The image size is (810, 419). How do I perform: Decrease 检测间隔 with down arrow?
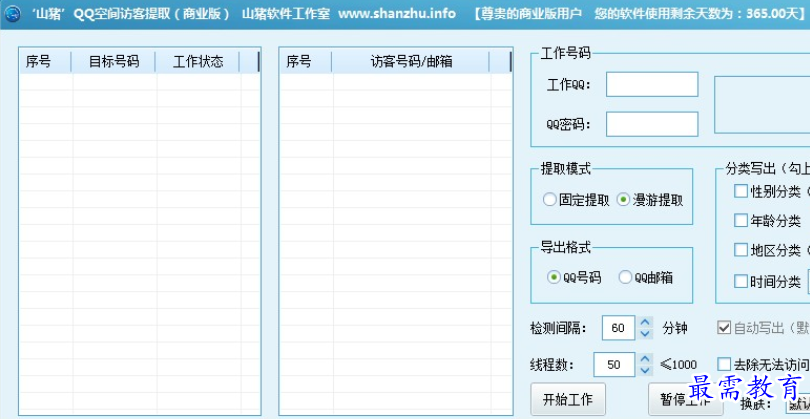click(x=645, y=334)
